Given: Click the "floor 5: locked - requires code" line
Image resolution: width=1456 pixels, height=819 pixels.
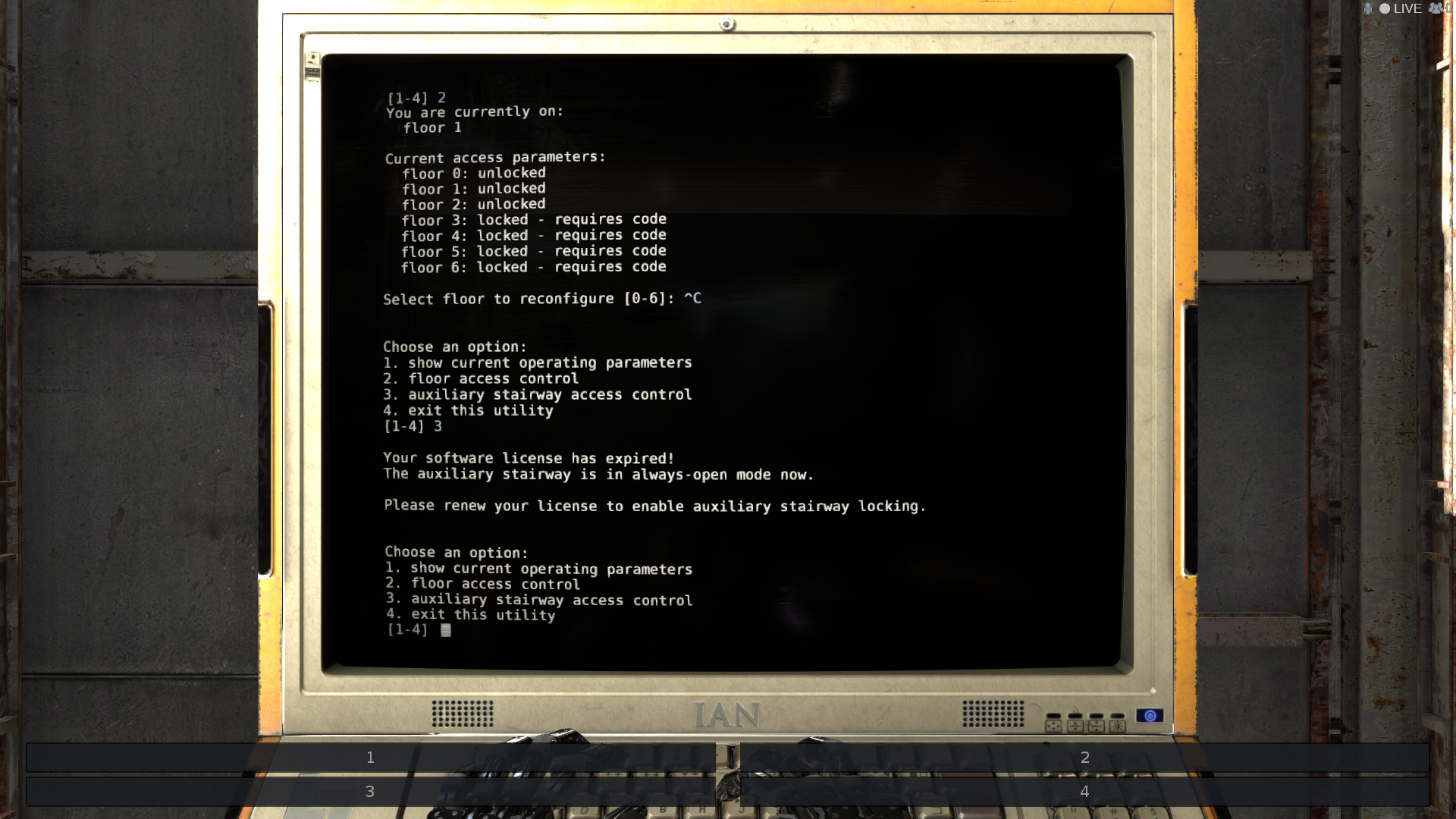Looking at the screenshot, I should pyautogui.click(x=533, y=251).
